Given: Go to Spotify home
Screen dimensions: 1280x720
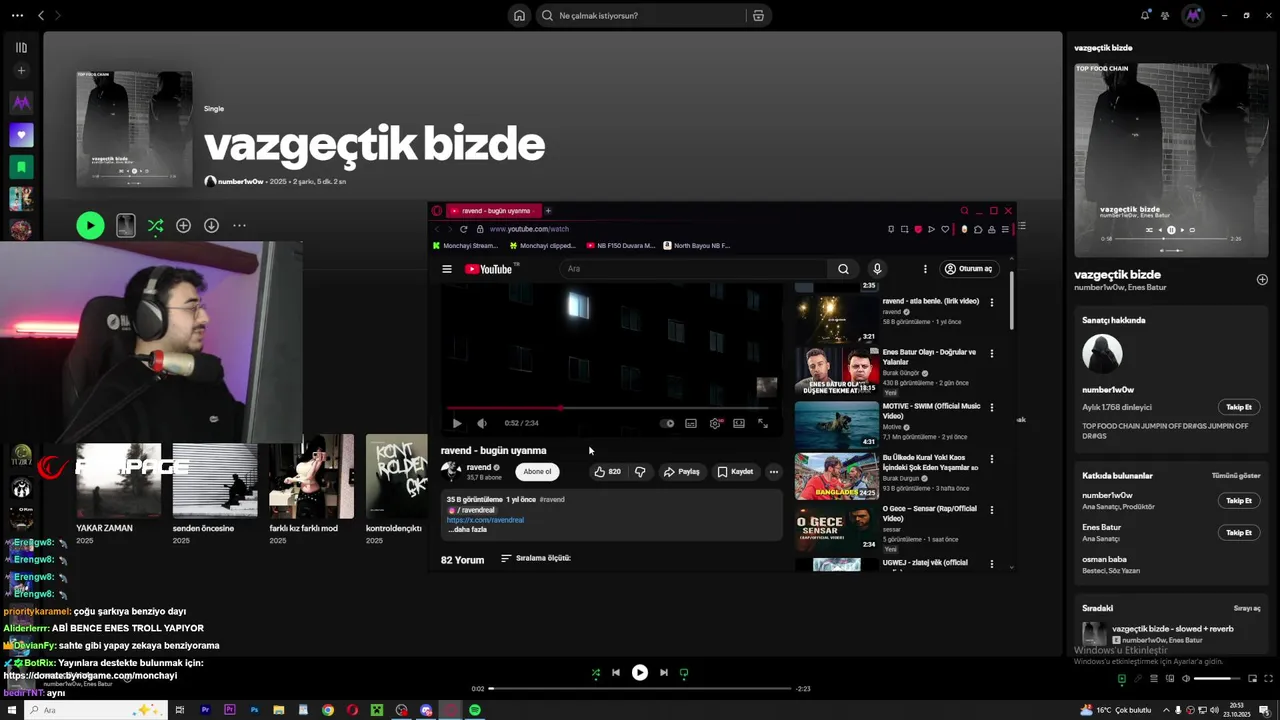Looking at the screenshot, I should click(x=519, y=15).
